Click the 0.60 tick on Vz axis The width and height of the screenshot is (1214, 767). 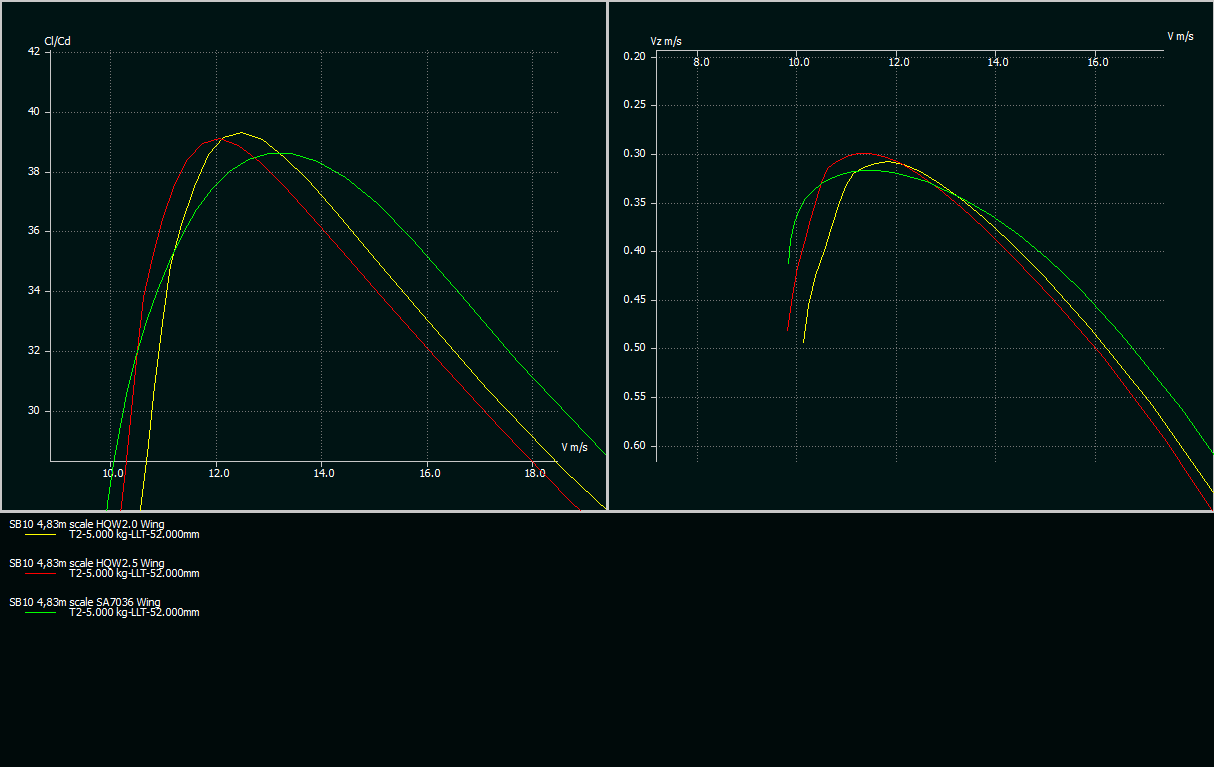[634, 446]
